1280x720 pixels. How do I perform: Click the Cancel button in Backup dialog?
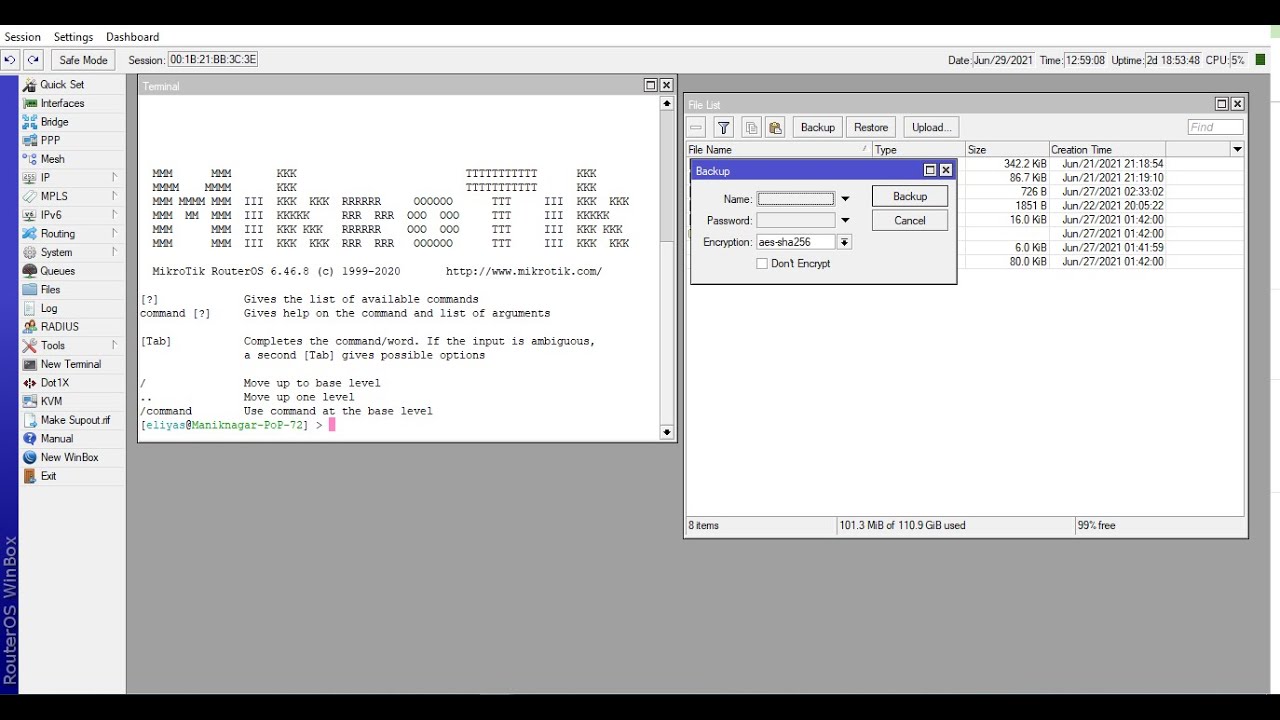(x=910, y=220)
